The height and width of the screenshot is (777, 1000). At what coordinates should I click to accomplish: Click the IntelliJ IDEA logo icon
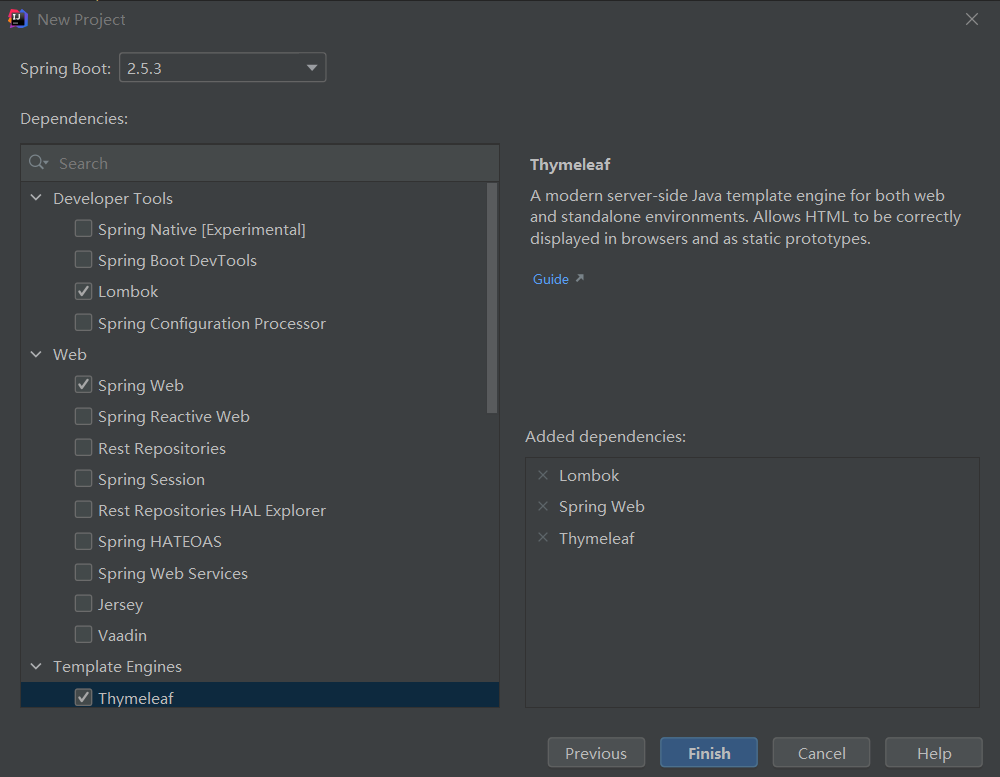pyautogui.click(x=18, y=19)
